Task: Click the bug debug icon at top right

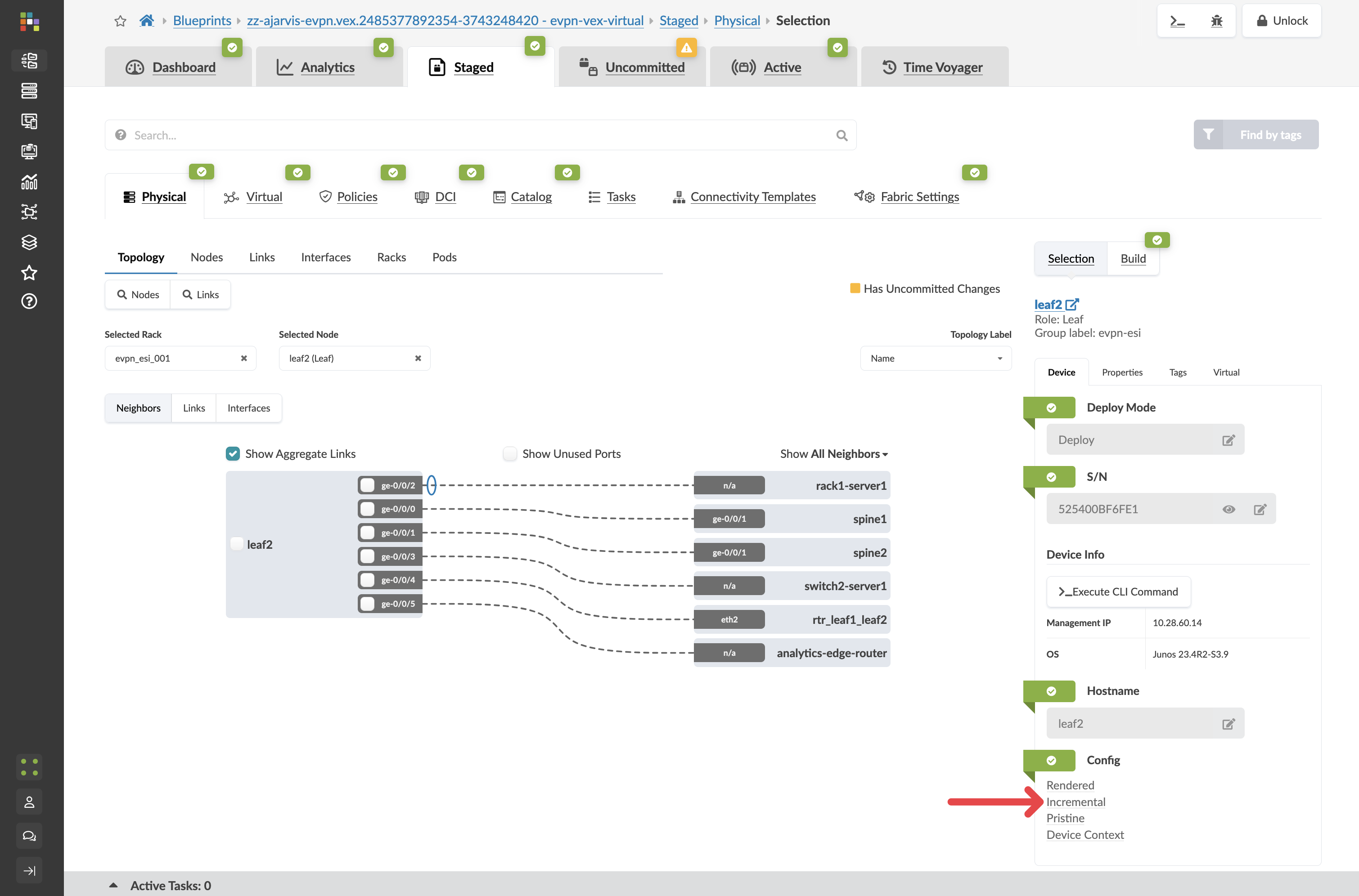Action: click(x=1216, y=21)
